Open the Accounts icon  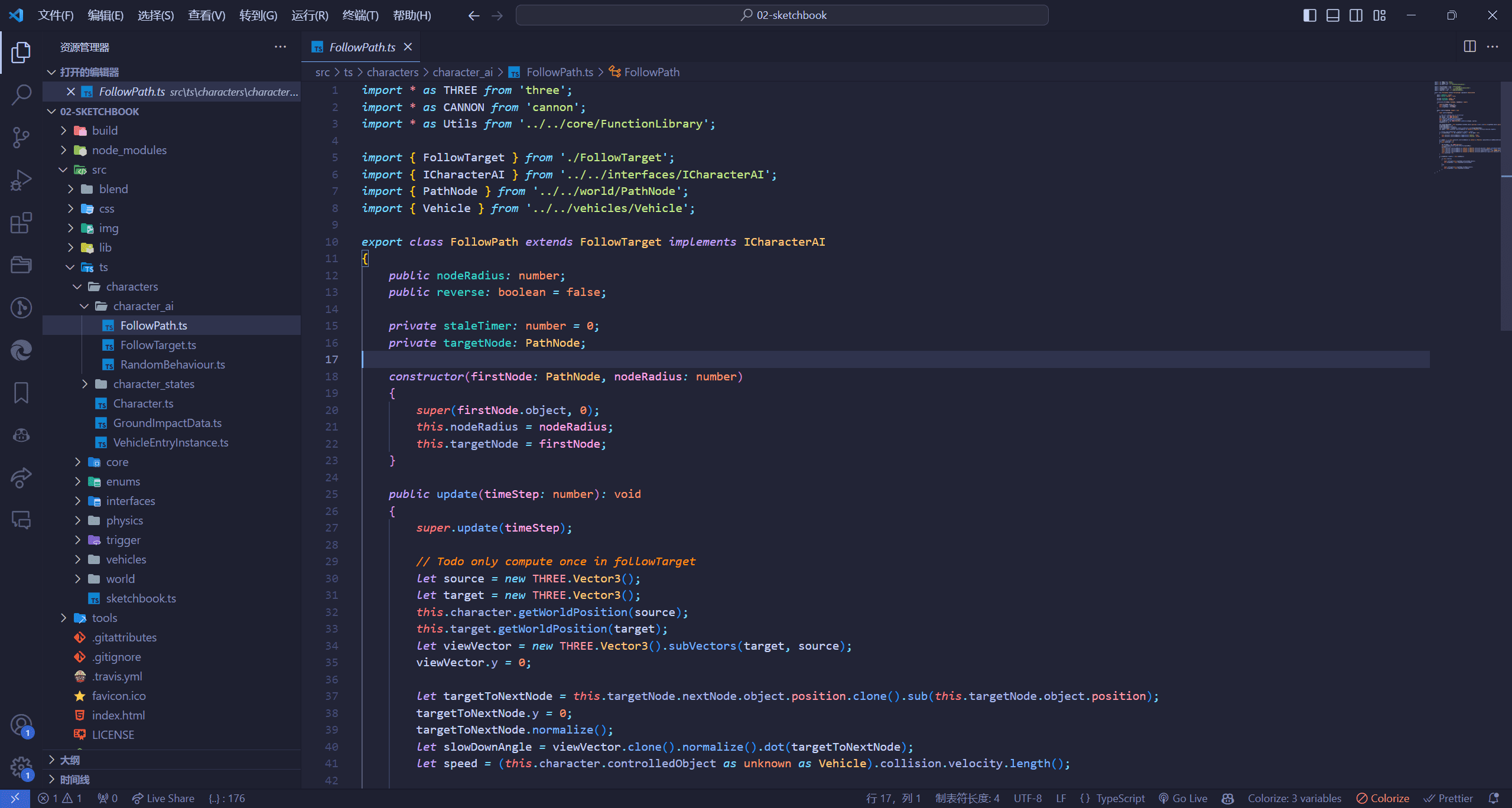(x=21, y=725)
